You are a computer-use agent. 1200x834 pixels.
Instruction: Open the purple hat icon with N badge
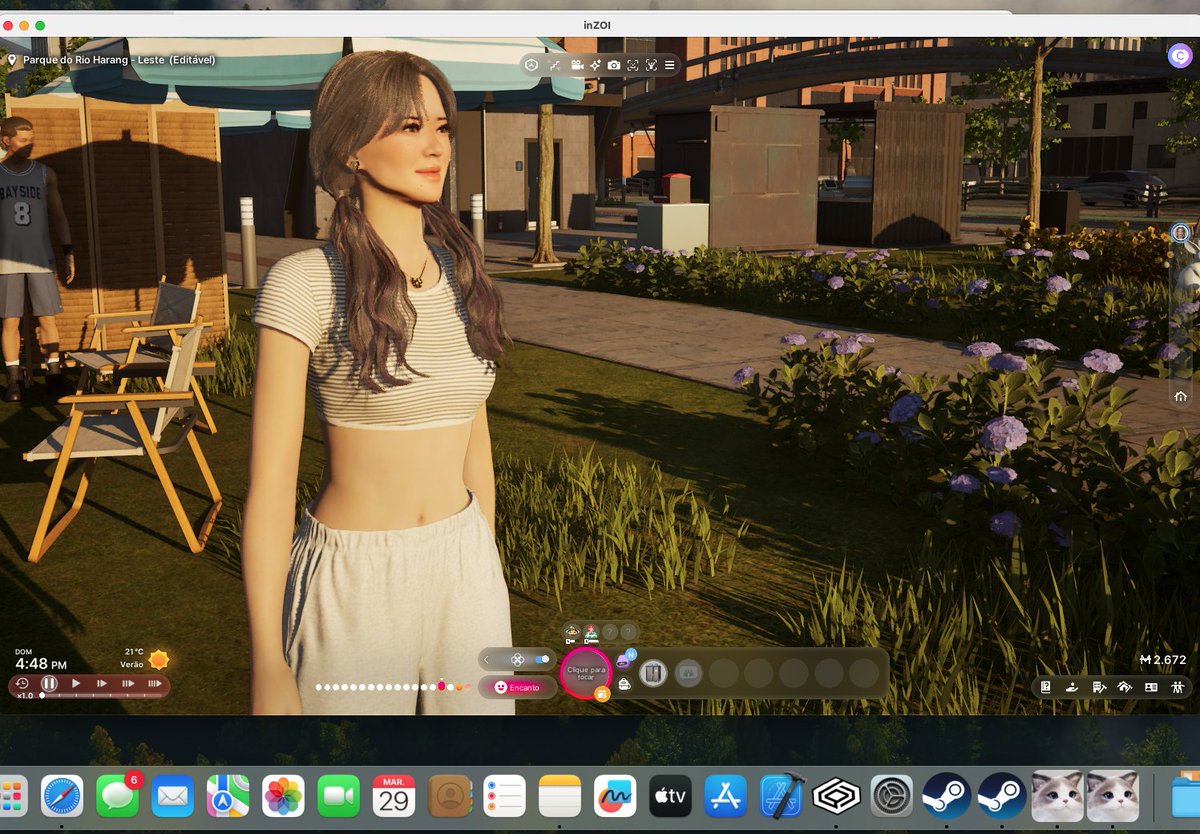624,661
